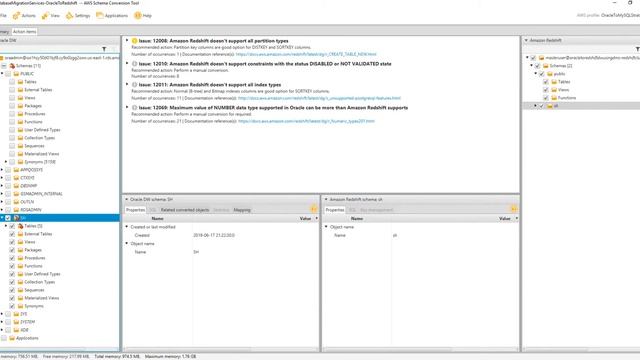Click the Redshift Functions folder icon
This screenshot has width=640, height=360.
pos(554,98)
